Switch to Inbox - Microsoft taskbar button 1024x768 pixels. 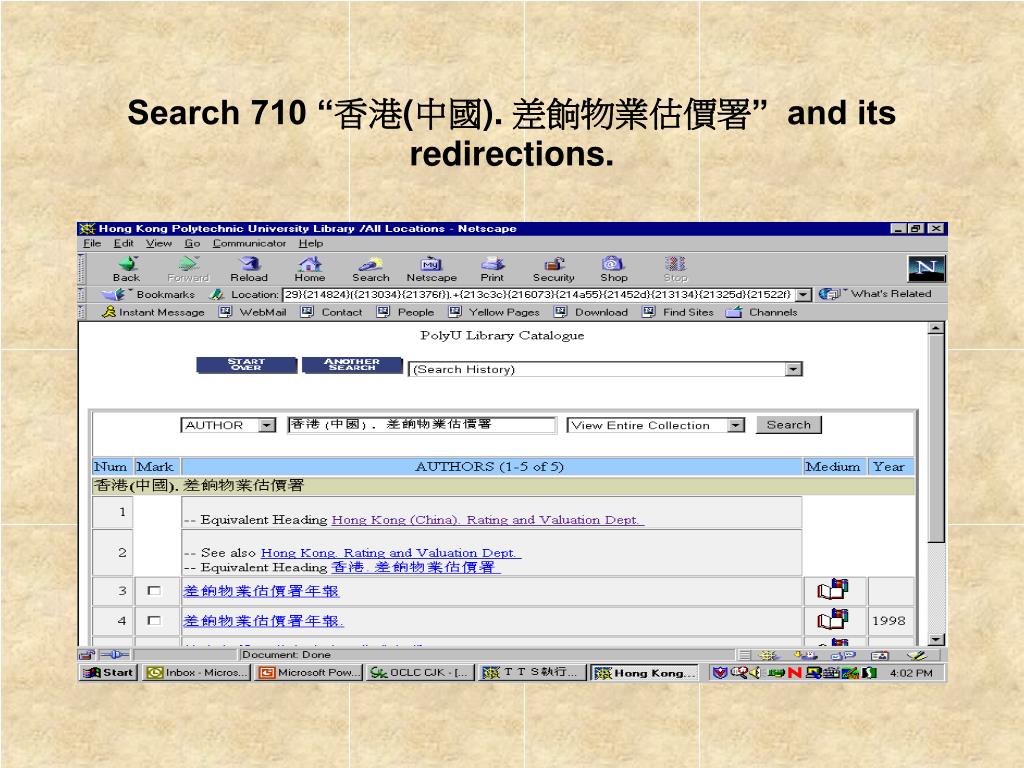pos(196,673)
